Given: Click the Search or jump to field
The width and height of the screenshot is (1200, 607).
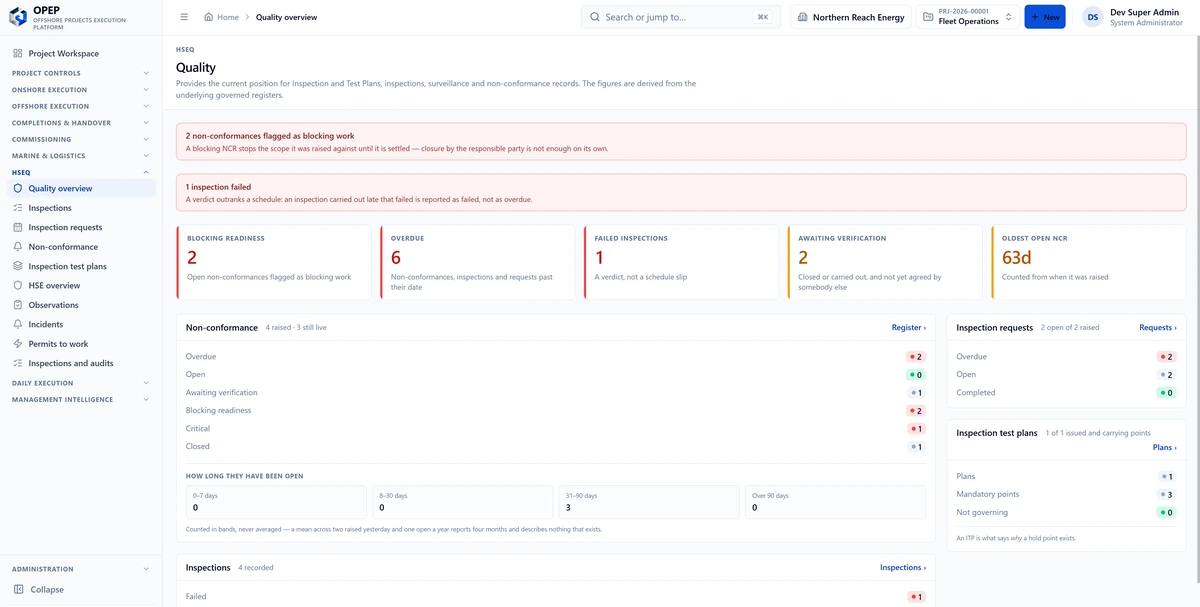Looking at the screenshot, I should (x=683, y=17).
